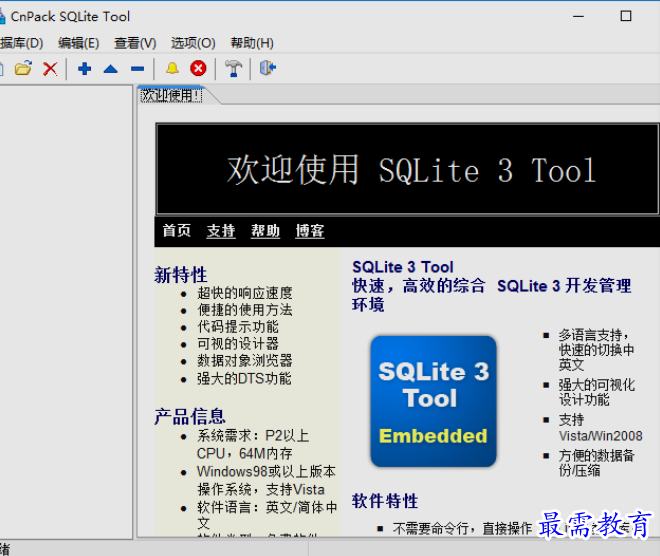
Task: Click the 支持 navigation link
Action: (221, 231)
